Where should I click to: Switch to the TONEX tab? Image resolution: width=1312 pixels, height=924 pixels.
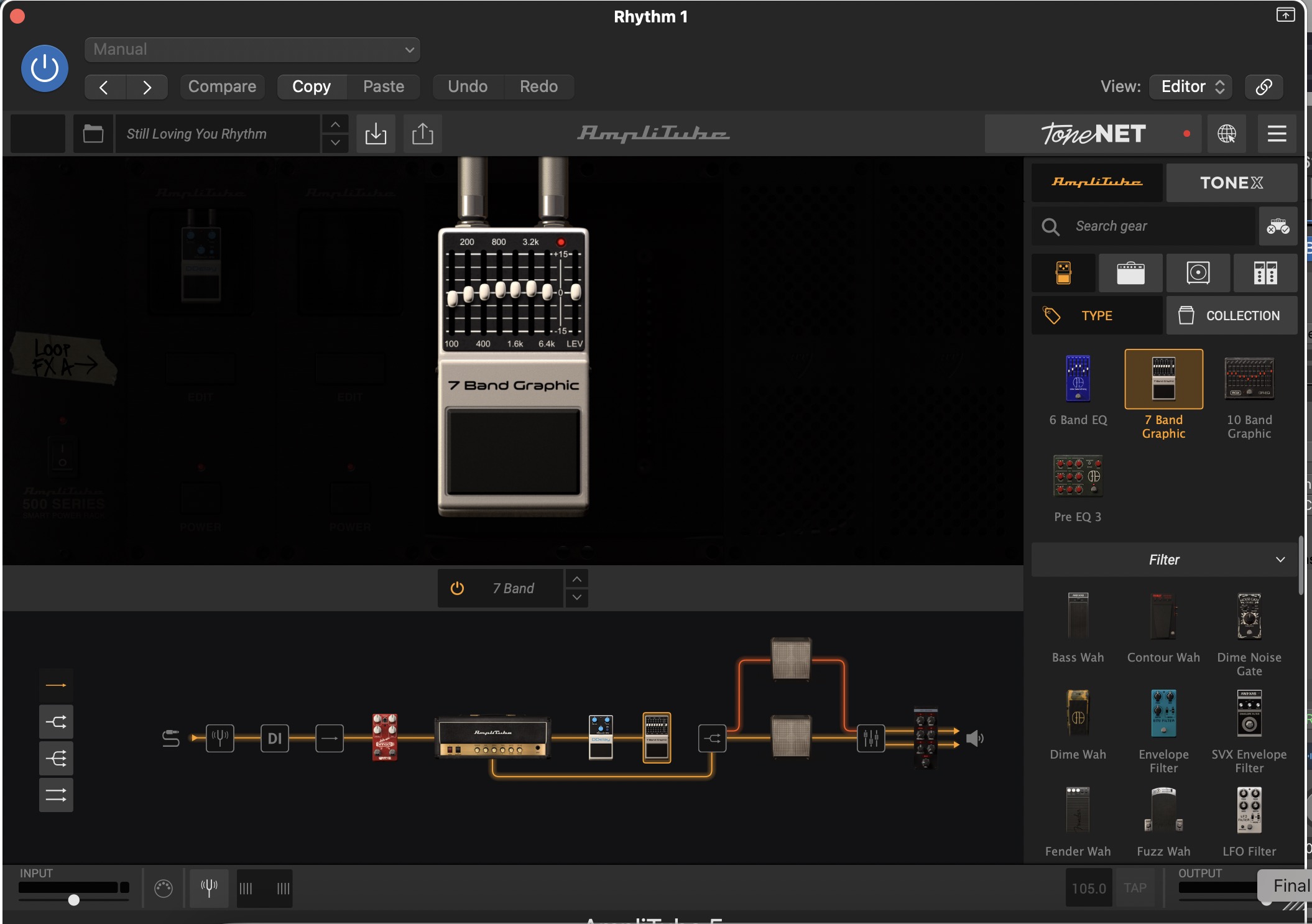[x=1231, y=183]
